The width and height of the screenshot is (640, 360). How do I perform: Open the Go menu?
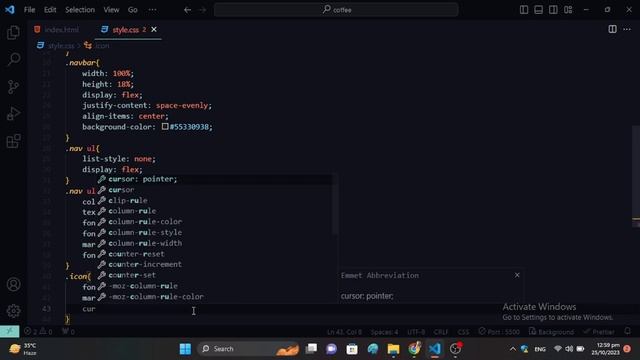(x=133, y=10)
